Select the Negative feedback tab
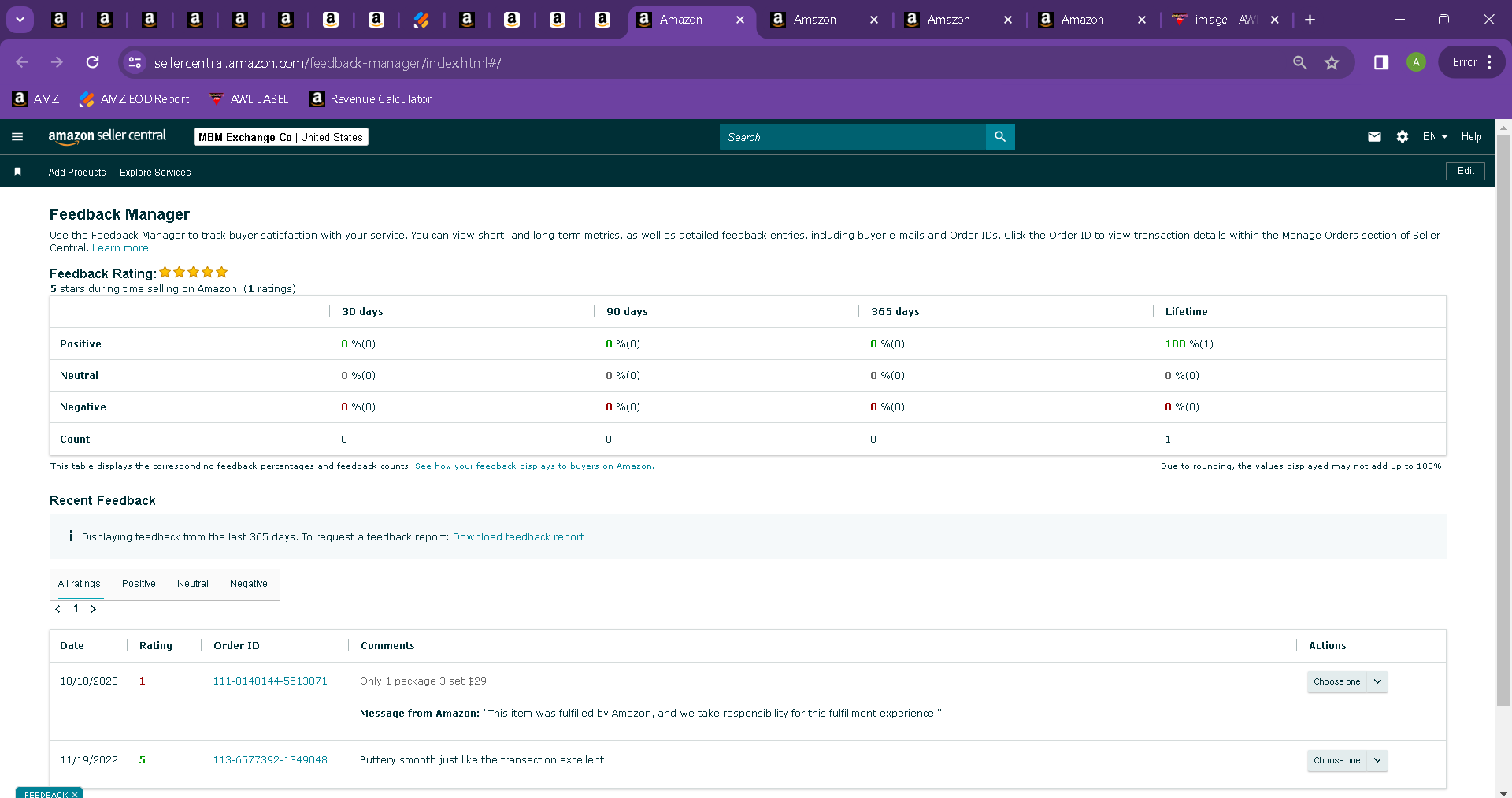The height and width of the screenshot is (798, 1512). click(249, 584)
